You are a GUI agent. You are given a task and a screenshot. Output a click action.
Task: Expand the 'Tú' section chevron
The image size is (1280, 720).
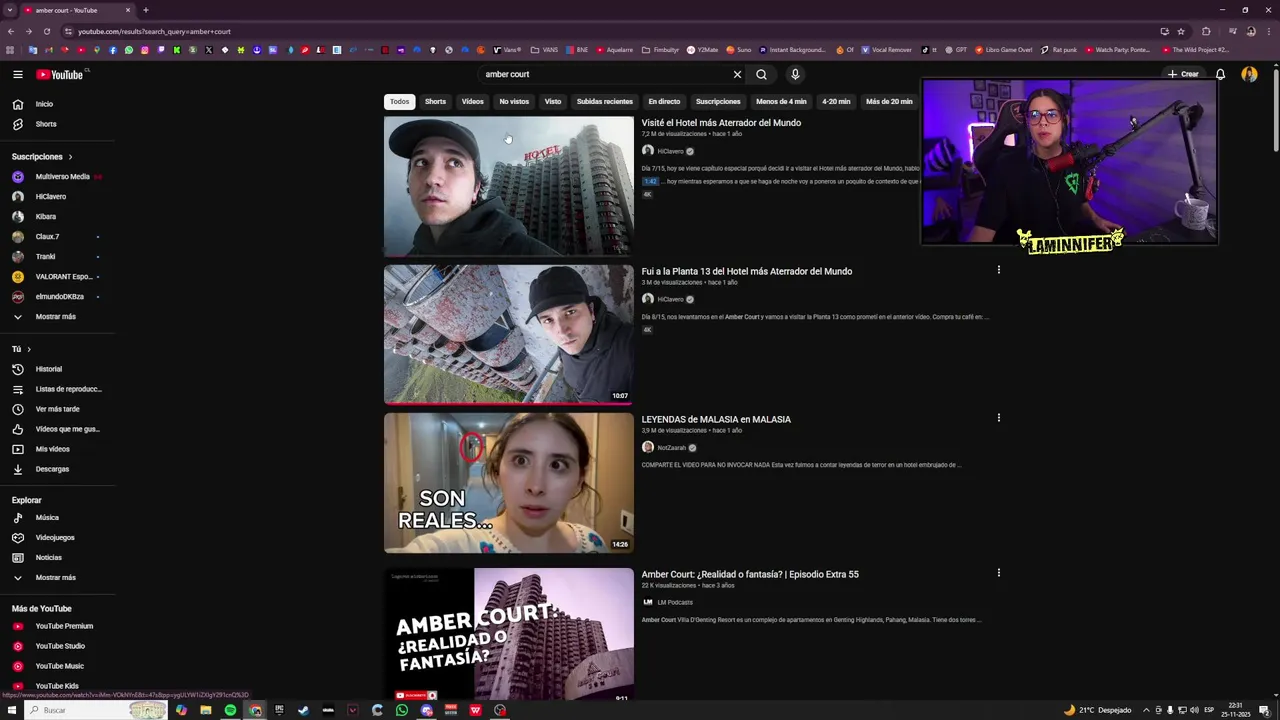29,349
